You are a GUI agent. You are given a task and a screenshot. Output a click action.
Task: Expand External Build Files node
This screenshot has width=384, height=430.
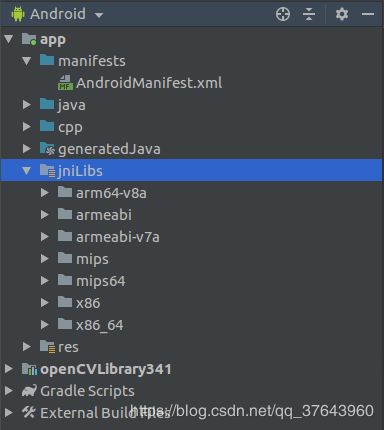[x=9, y=413]
